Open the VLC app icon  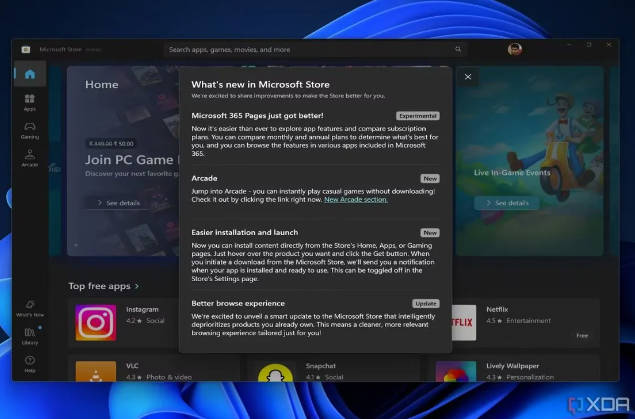click(96, 372)
